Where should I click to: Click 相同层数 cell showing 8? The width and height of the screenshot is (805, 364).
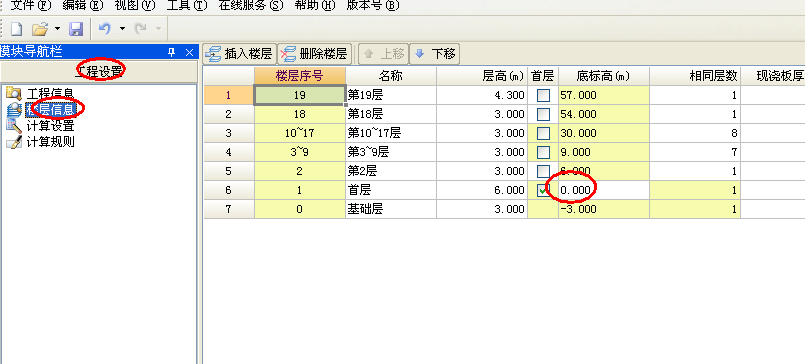695,133
